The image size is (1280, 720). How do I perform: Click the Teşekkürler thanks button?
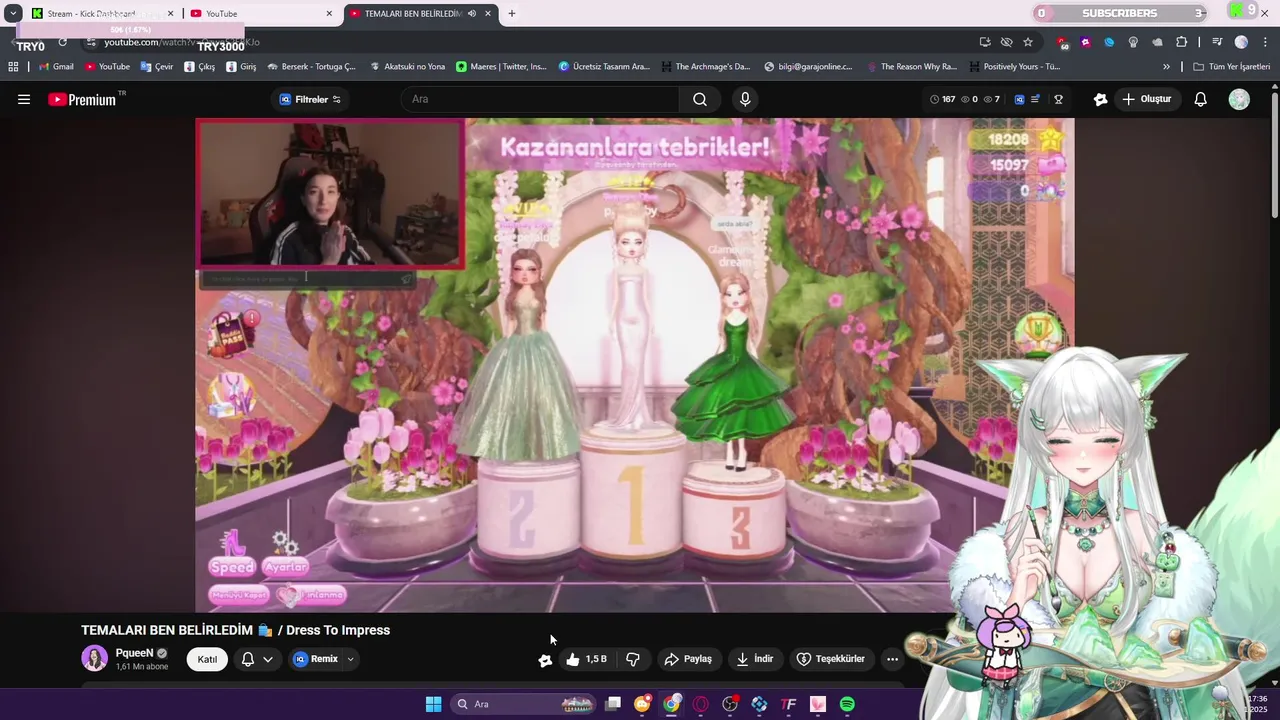[x=830, y=659]
